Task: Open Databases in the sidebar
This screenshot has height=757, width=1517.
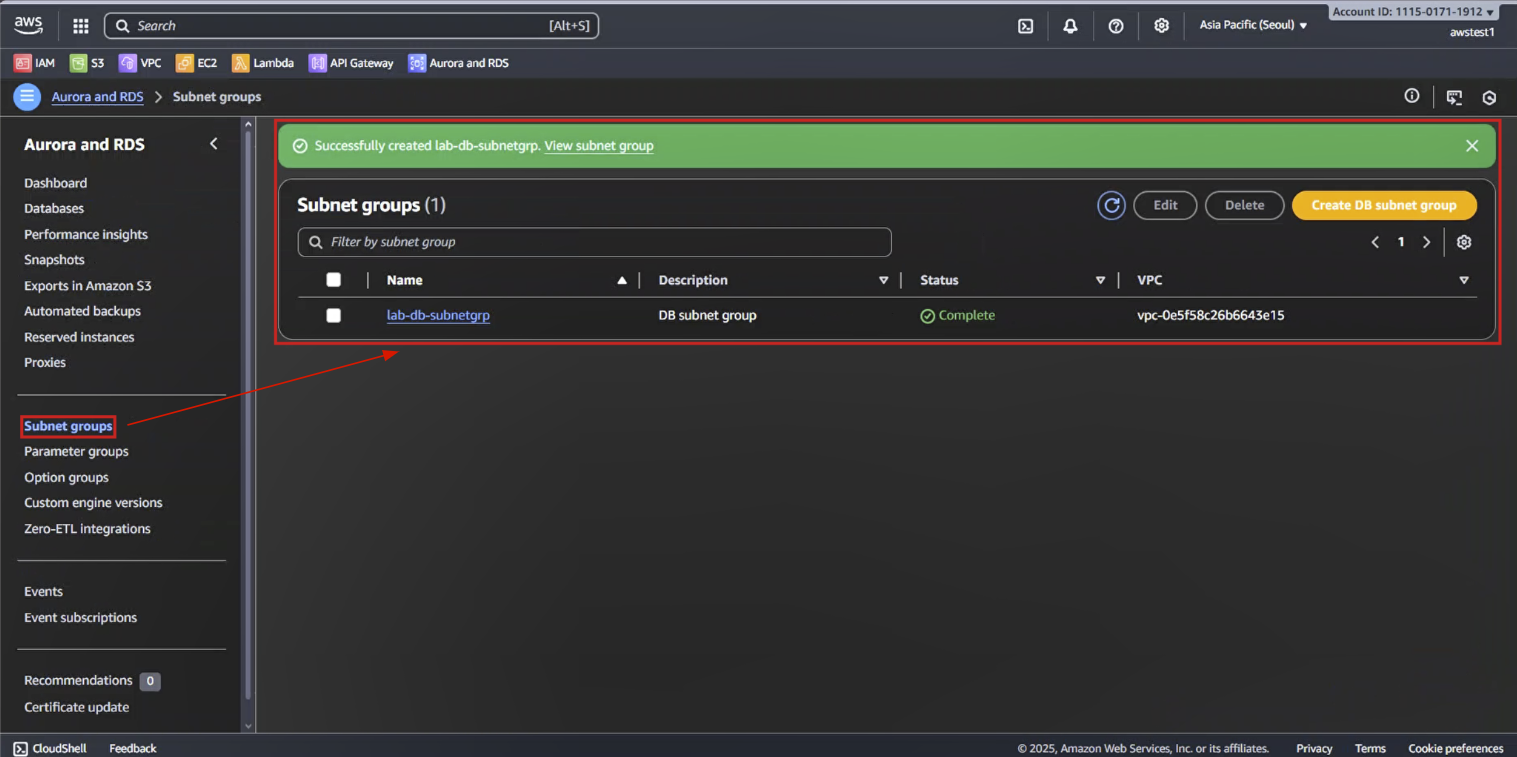Action: (x=54, y=208)
